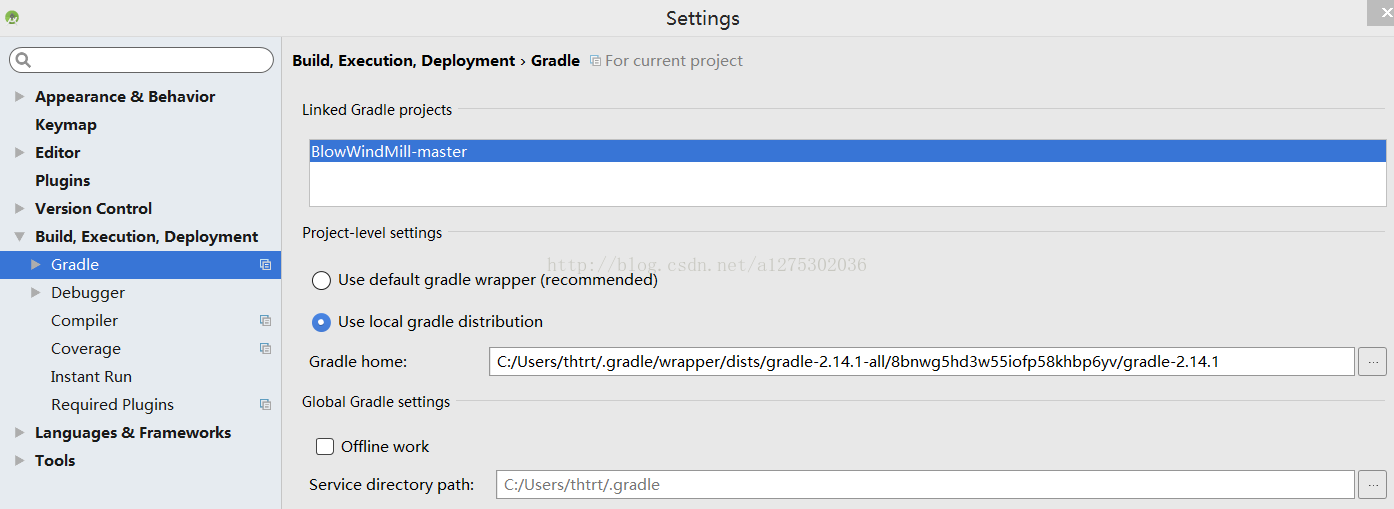Click browse button for Service directory path
Screen dimensions: 1394x509
pyautogui.click(x=1372, y=485)
